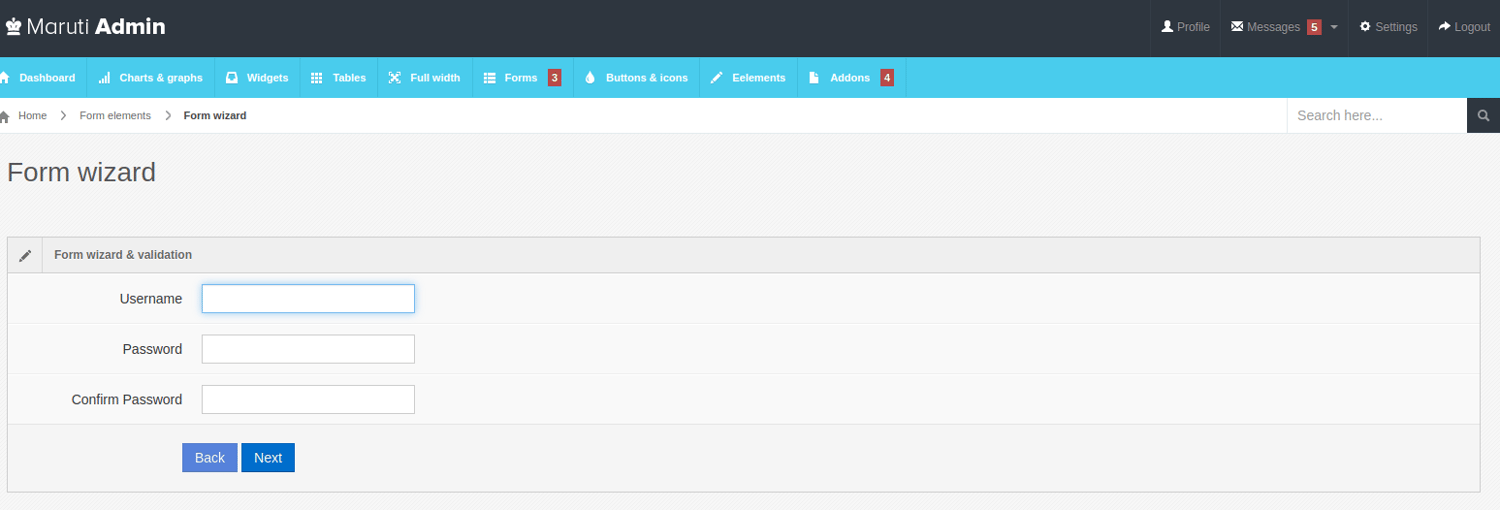Click the Form wizard & validation header
The image size is (1500, 510).
coord(123,255)
